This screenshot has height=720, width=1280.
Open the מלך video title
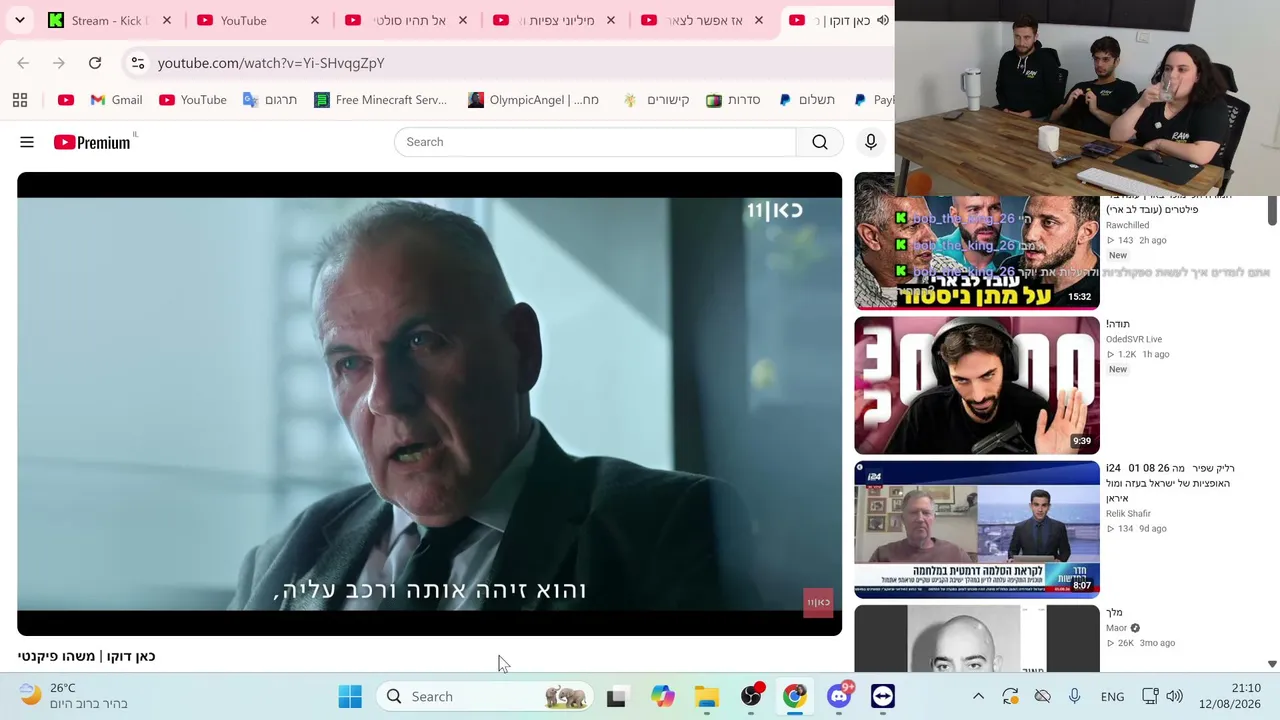pos(1114,612)
